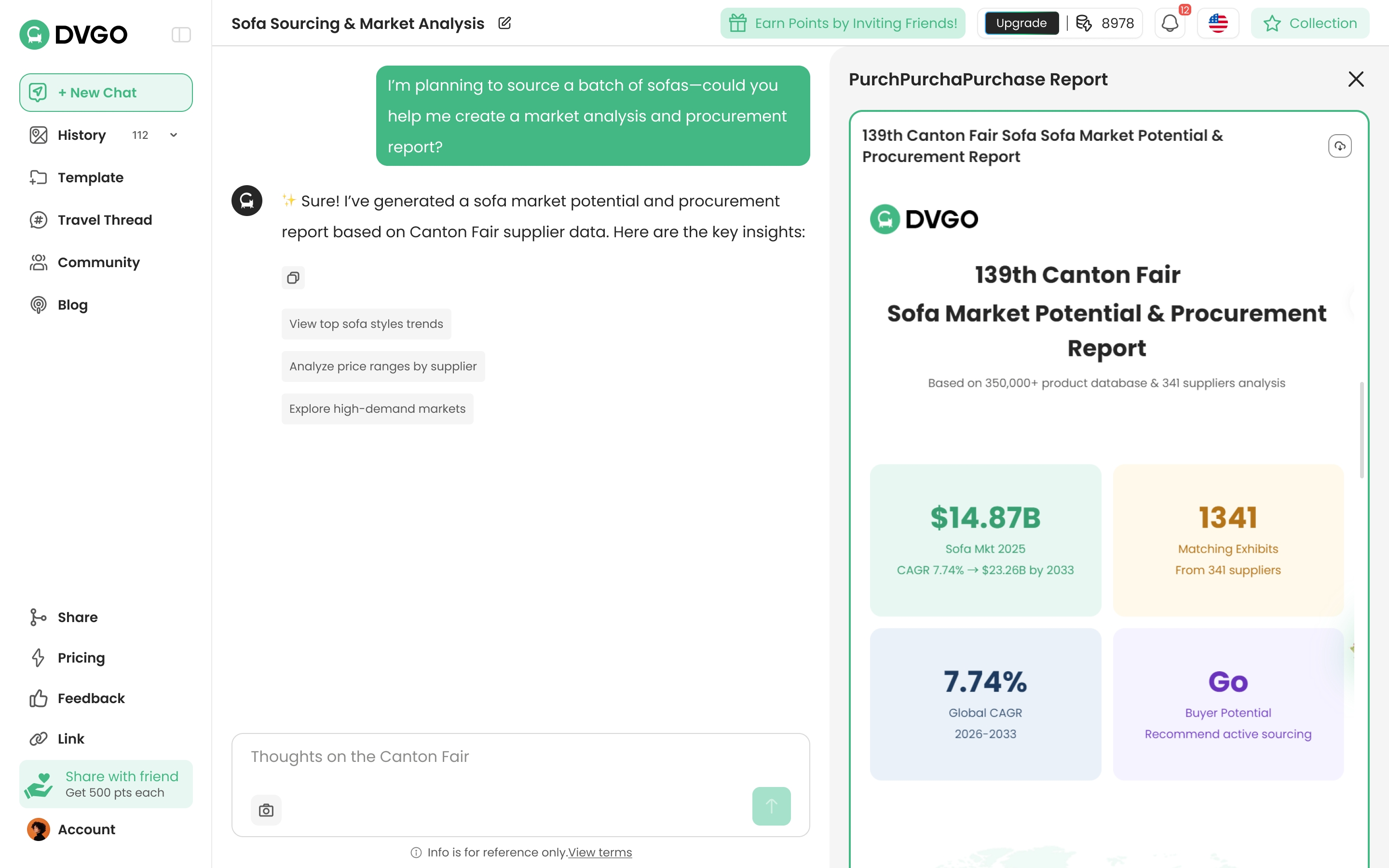Click the account avatar picture
This screenshot has width=1389, height=868.
pos(39,829)
